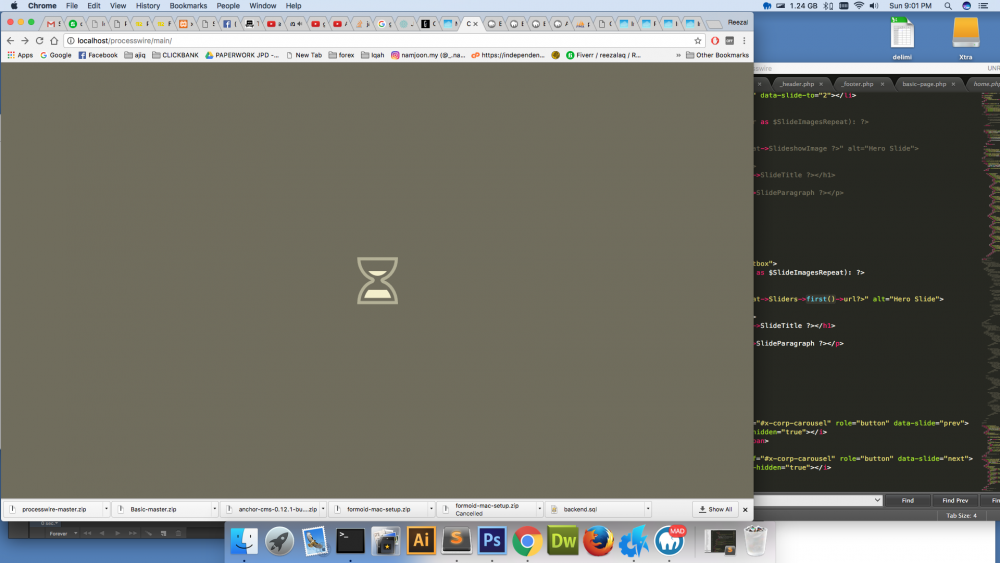Open Dreamweaver from the Dock

coord(562,540)
